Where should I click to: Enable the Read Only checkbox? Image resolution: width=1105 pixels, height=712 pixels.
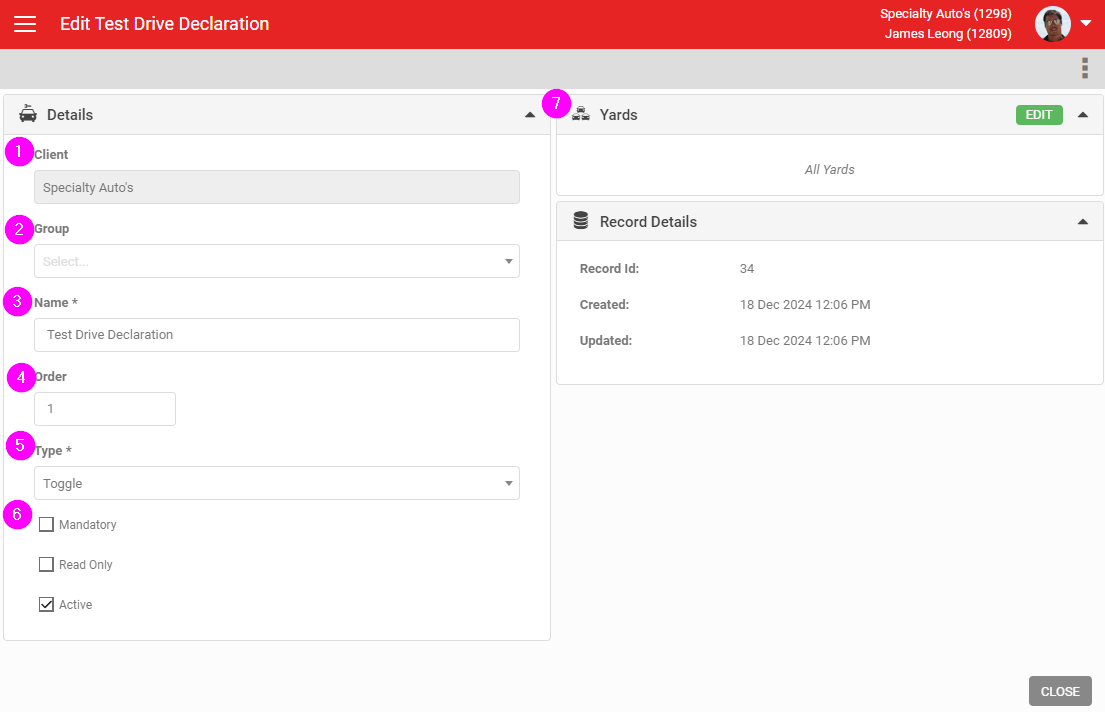click(x=47, y=565)
